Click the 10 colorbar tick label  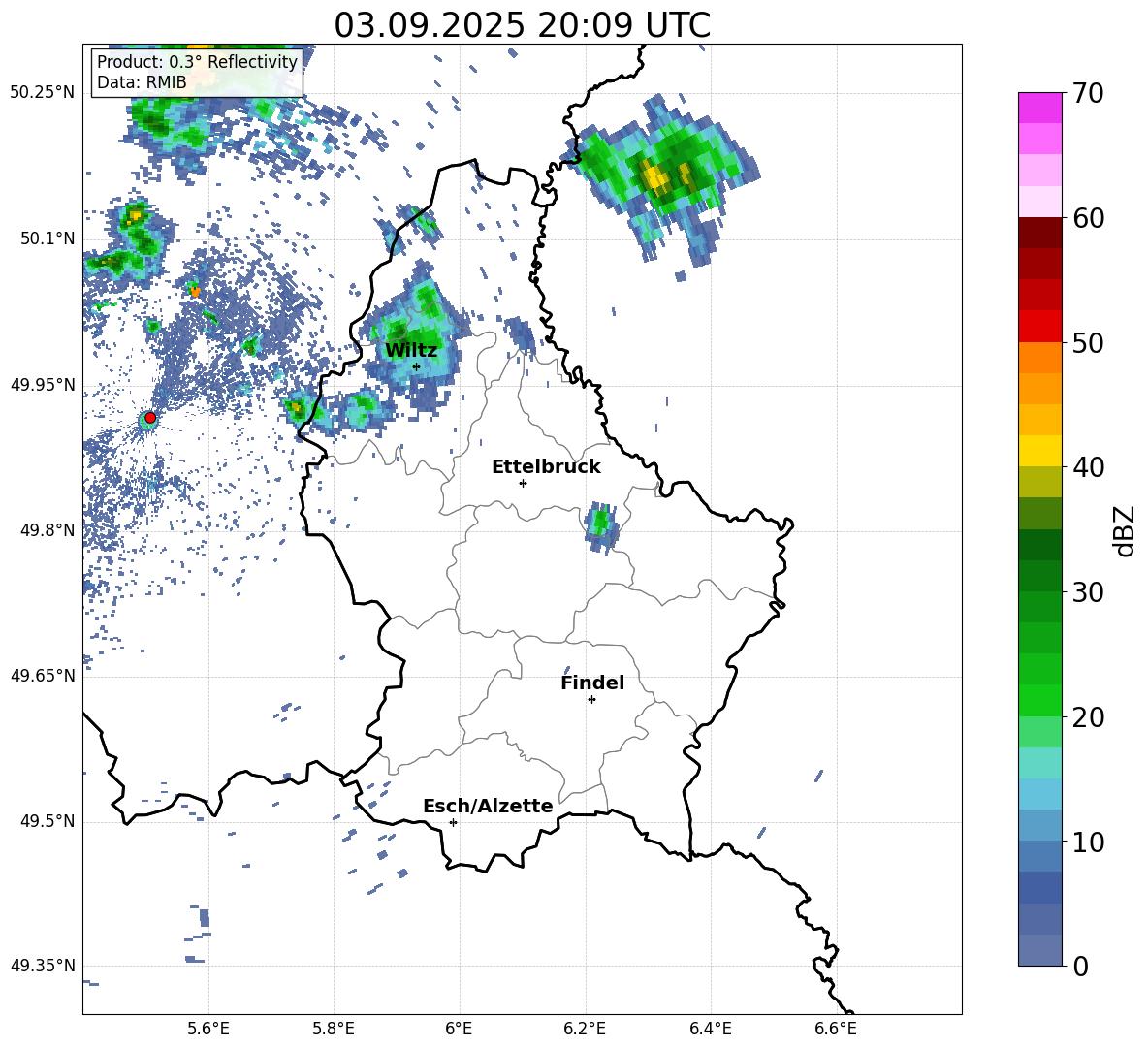point(1088,842)
